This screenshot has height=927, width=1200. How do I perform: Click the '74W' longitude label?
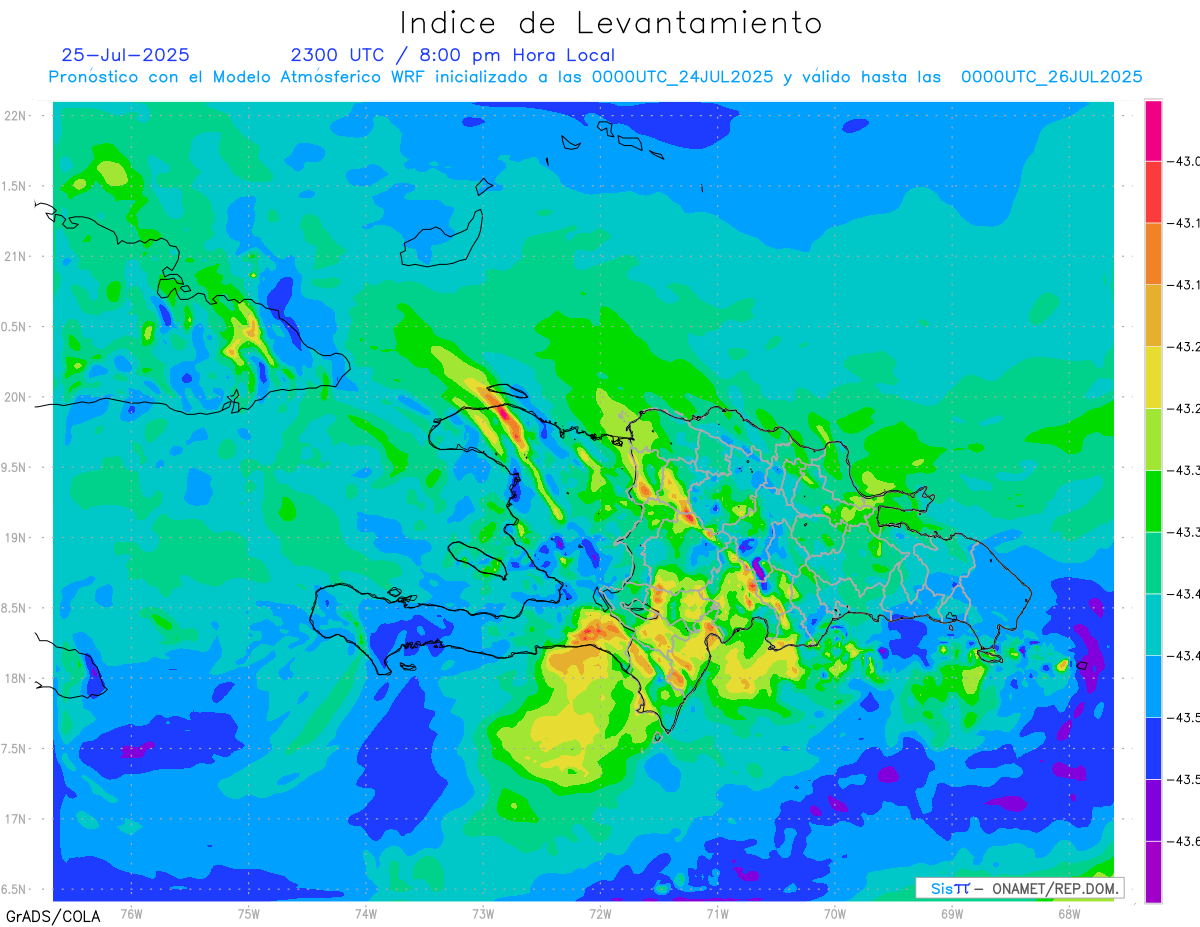366,913
